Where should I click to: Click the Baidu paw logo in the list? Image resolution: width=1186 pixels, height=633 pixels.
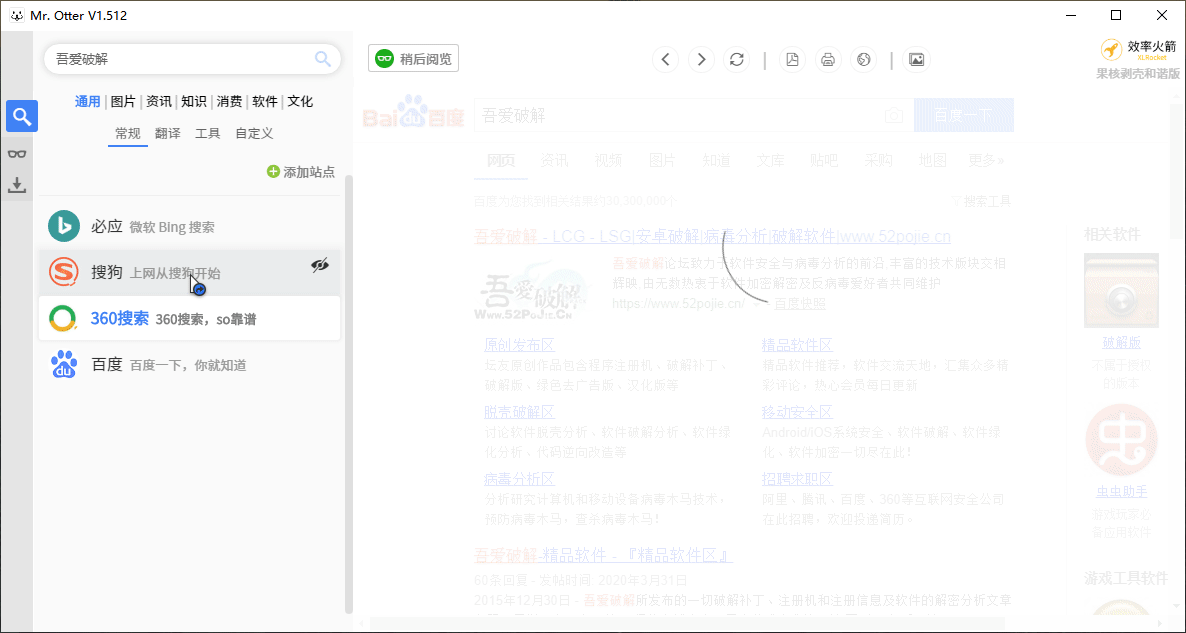(64, 365)
